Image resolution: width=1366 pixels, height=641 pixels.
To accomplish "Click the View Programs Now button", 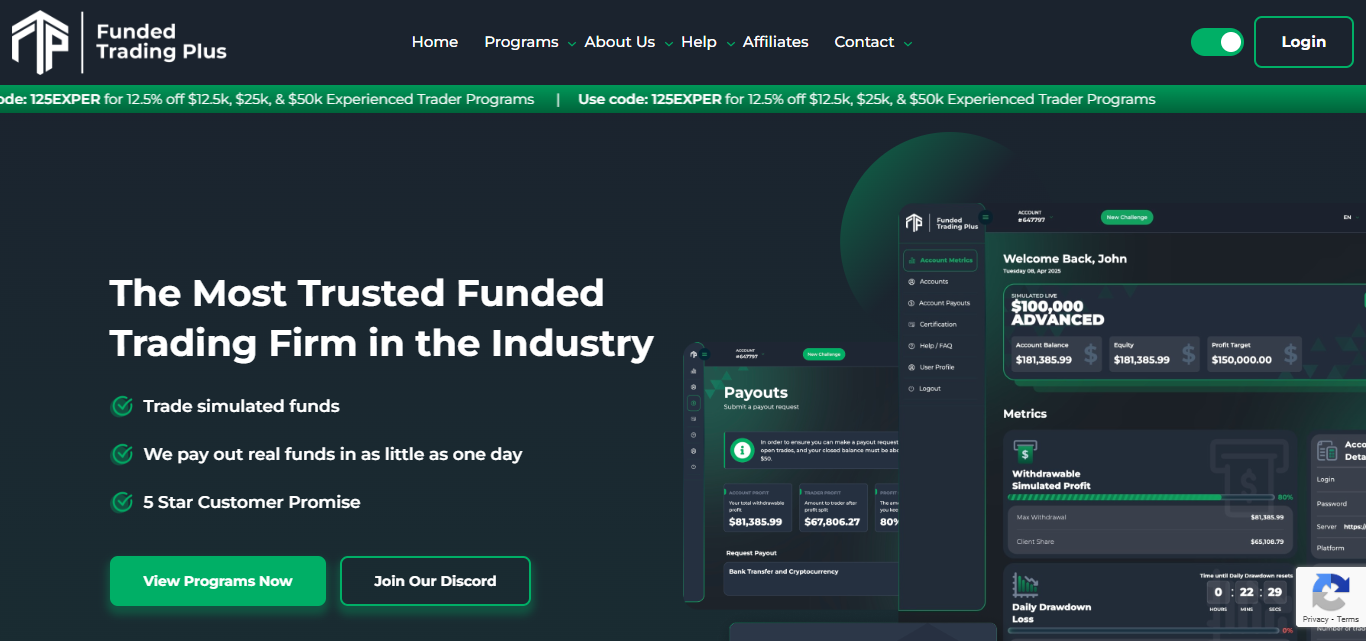I will click(x=218, y=581).
